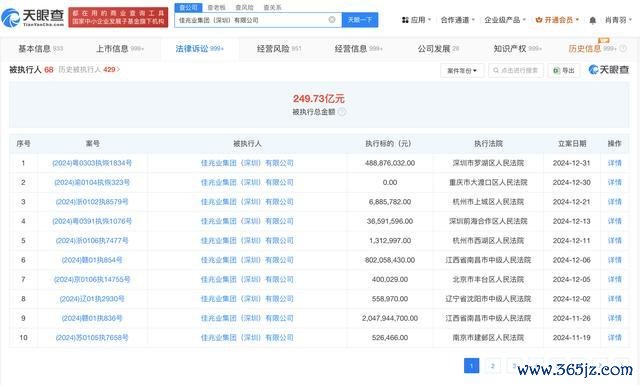The width and height of the screenshot is (640, 385).
Task: Click the Tianyancha logo at top left
Action: click(x=33, y=17)
